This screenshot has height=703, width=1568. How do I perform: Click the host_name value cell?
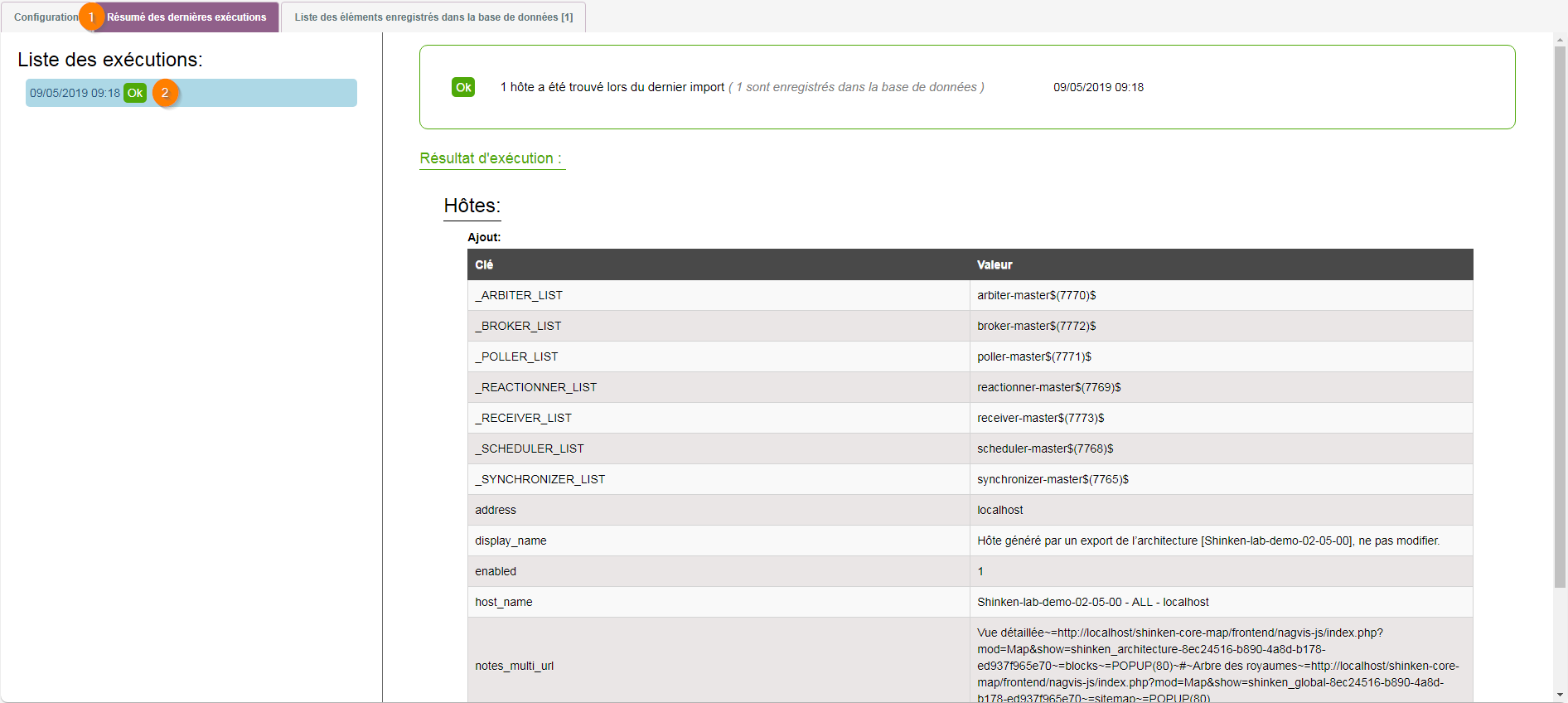1092,602
